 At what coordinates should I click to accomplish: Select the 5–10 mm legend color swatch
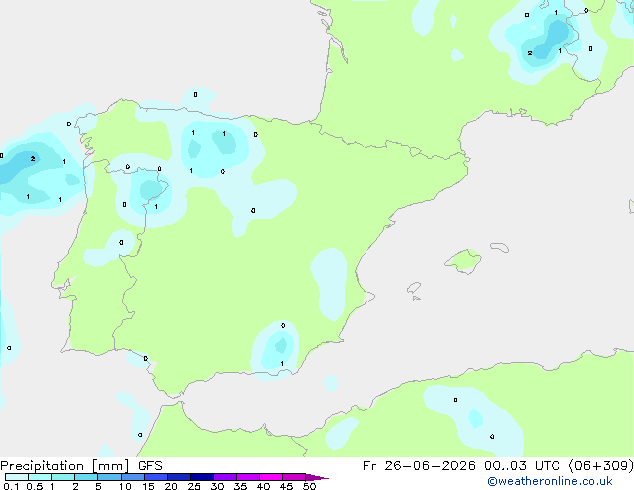point(109,477)
